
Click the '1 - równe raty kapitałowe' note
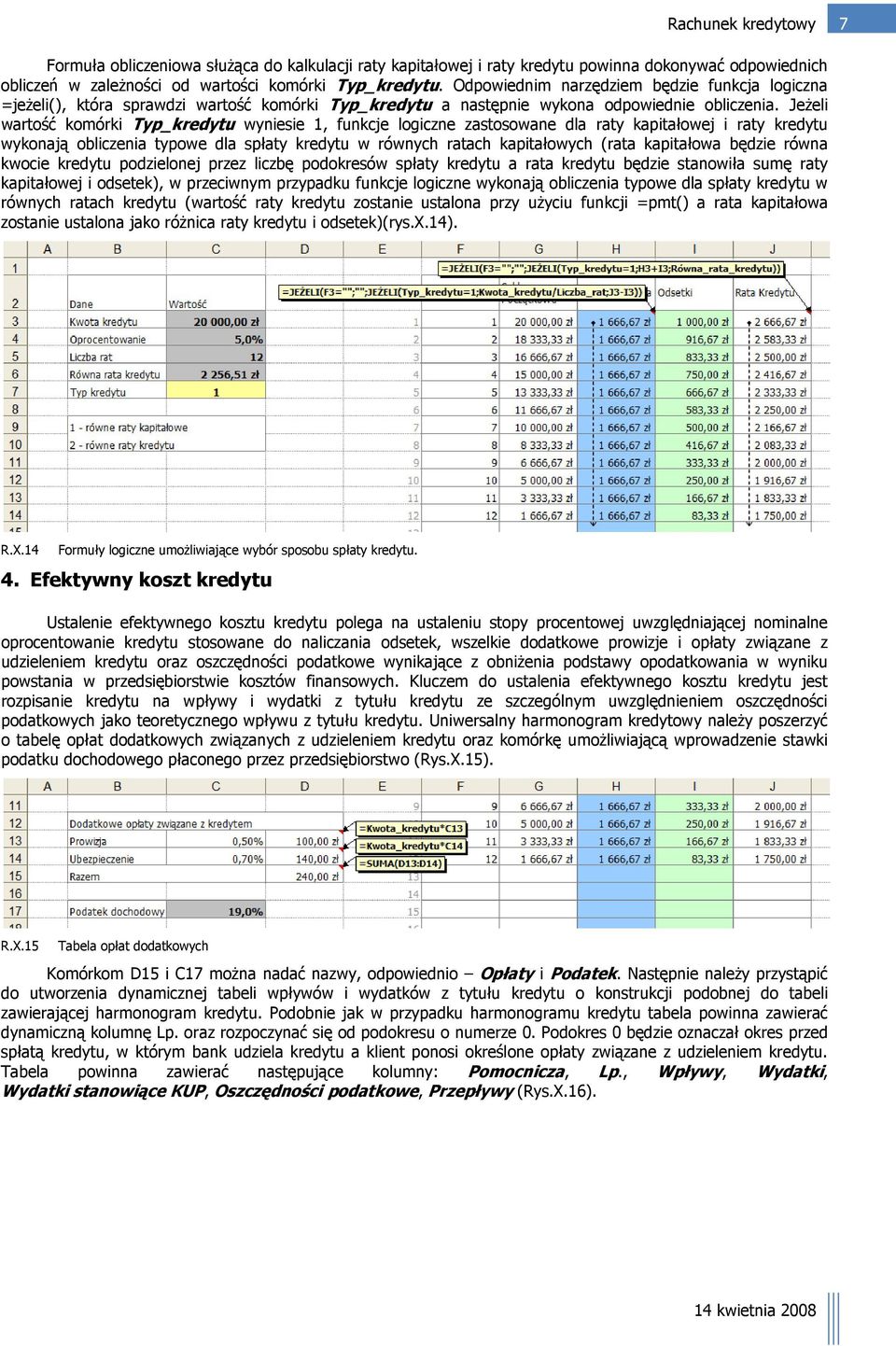tap(128, 428)
